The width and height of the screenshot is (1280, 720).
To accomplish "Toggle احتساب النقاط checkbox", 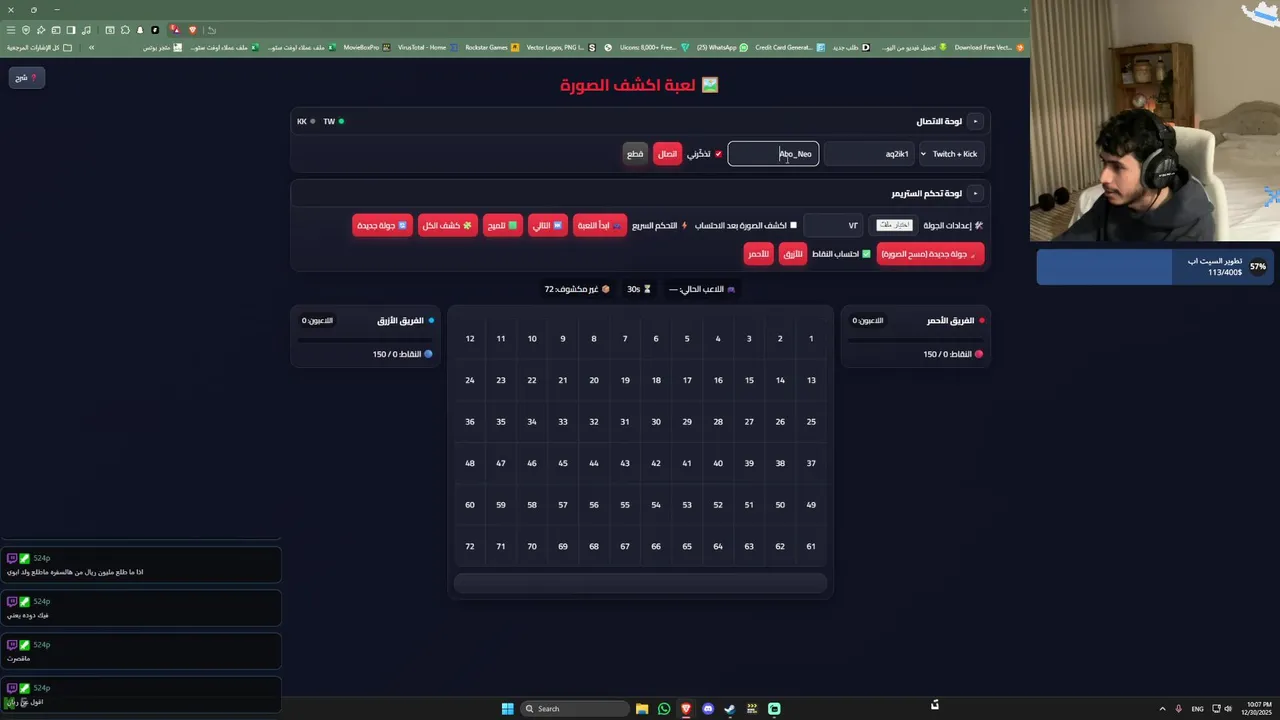I will (866, 254).
